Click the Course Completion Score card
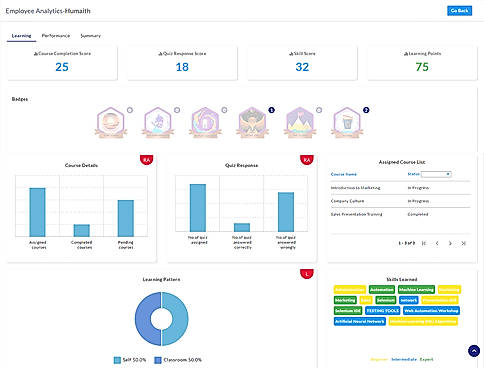This screenshot has width=484, height=368. [x=62, y=63]
